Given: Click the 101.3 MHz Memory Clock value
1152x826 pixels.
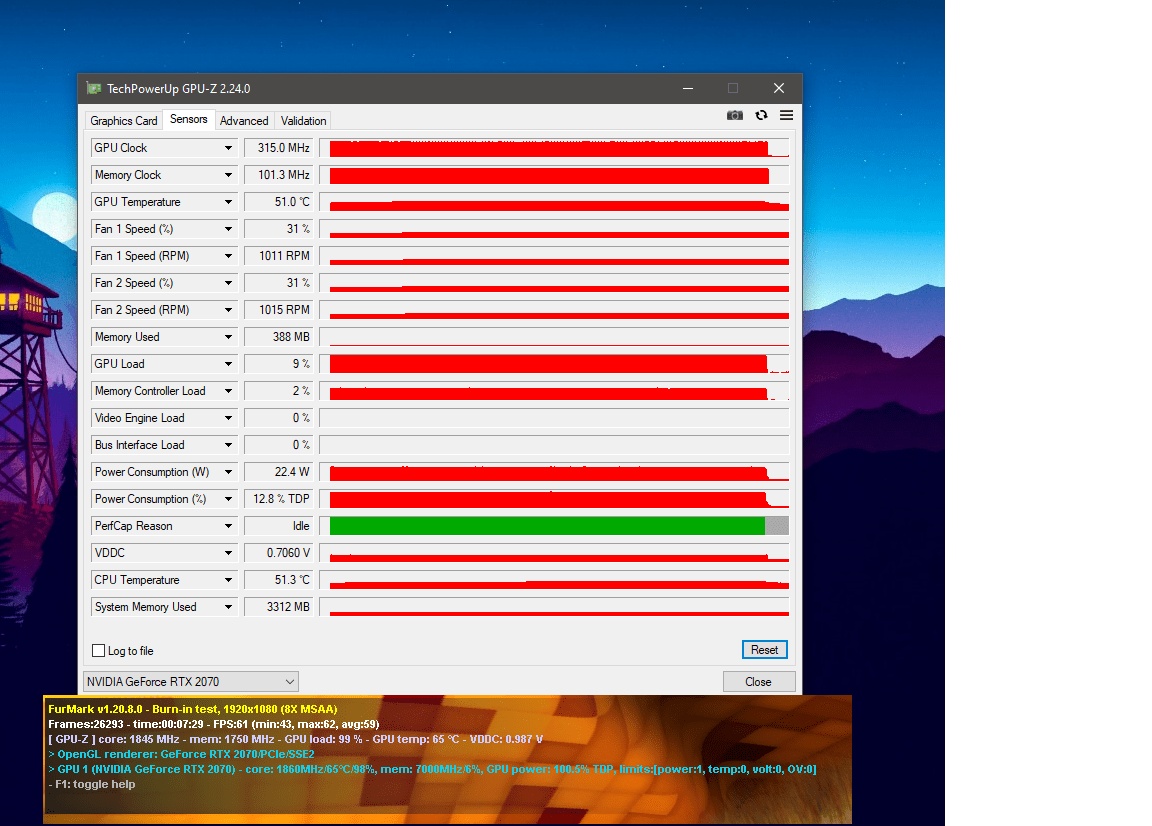Looking at the screenshot, I should (278, 175).
